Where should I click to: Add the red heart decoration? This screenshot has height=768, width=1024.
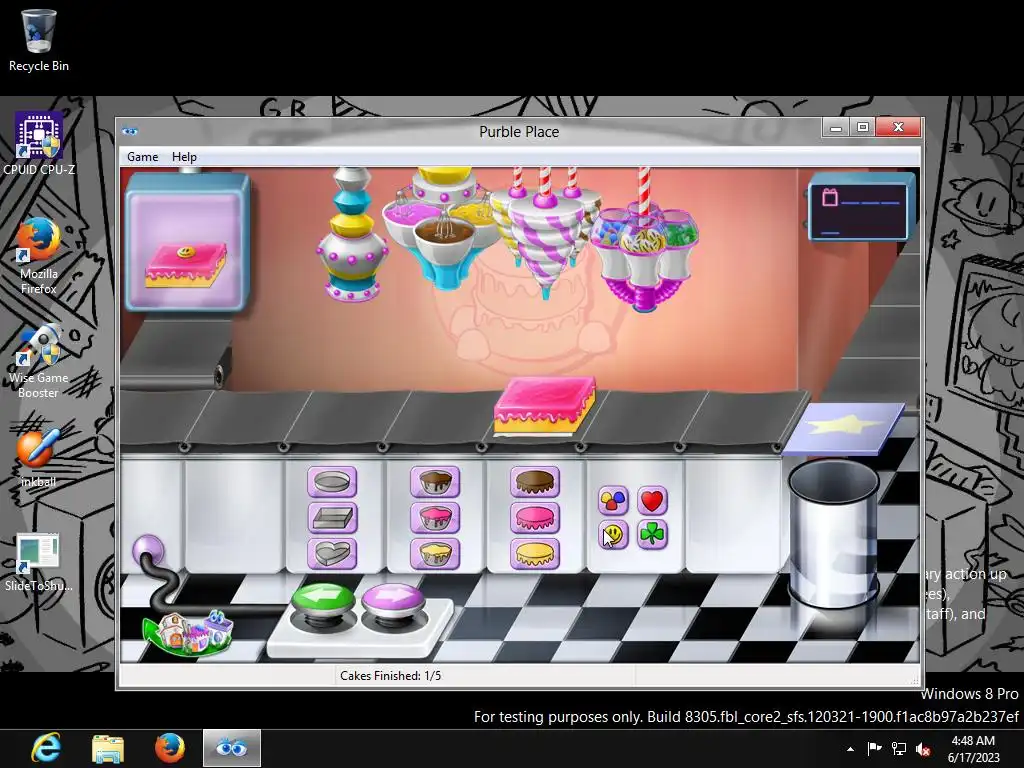[652, 500]
